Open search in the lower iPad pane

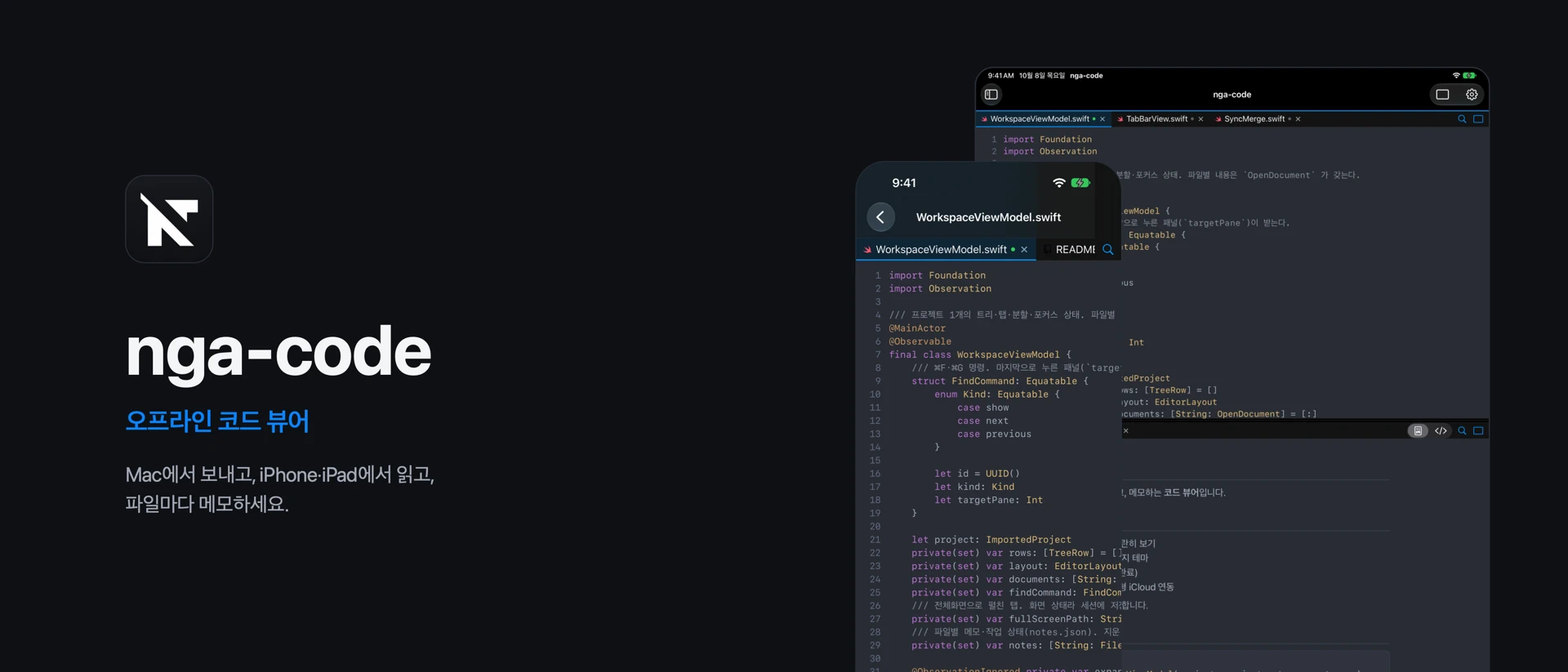coord(1462,431)
